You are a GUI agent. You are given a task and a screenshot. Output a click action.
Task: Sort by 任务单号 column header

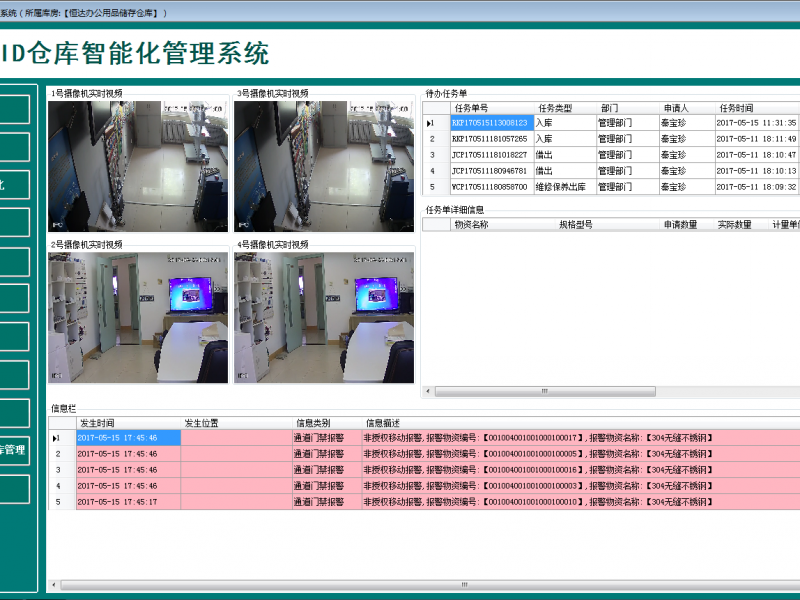coord(471,108)
